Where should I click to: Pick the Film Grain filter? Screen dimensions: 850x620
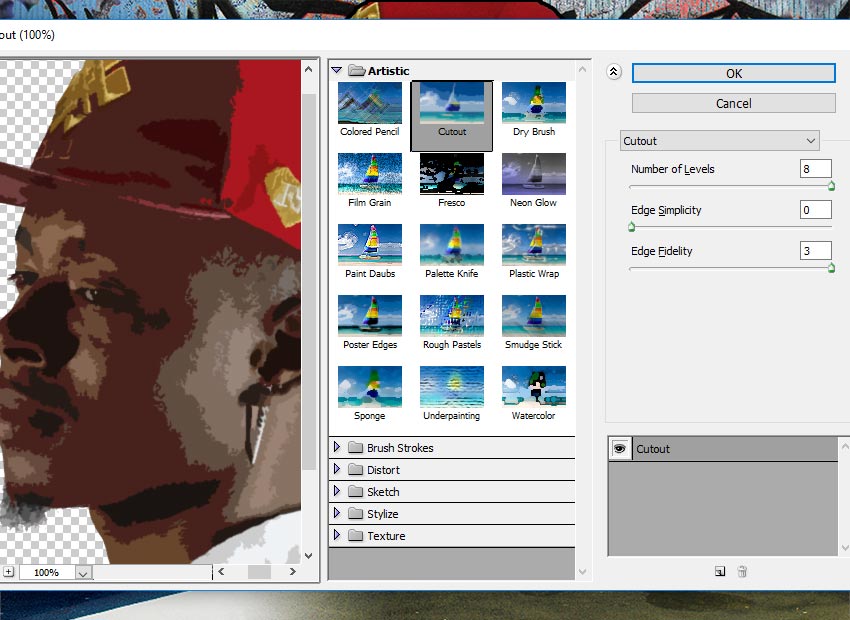click(x=370, y=174)
